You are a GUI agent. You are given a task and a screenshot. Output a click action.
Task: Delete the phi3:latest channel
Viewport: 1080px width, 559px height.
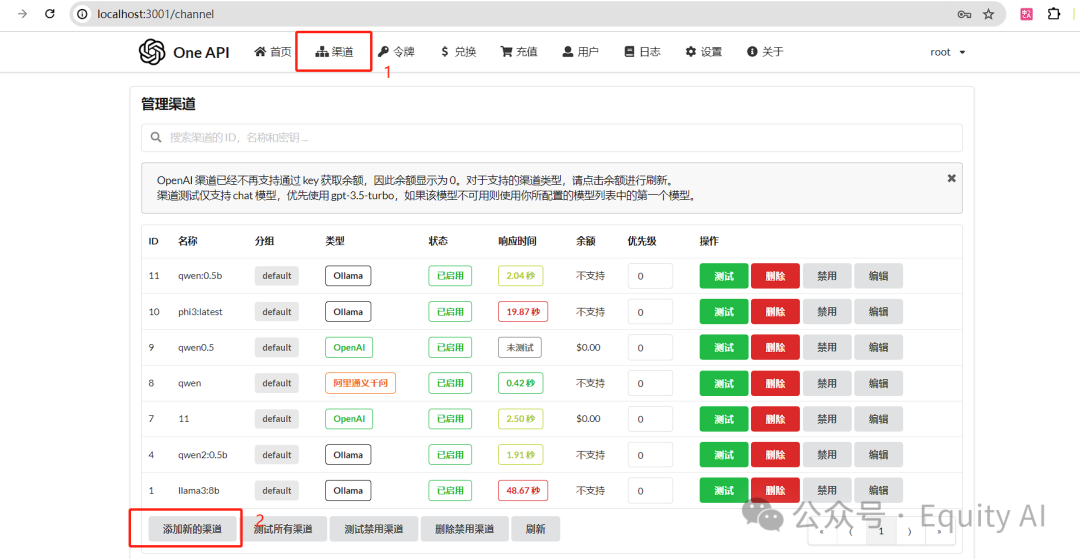(x=775, y=312)
